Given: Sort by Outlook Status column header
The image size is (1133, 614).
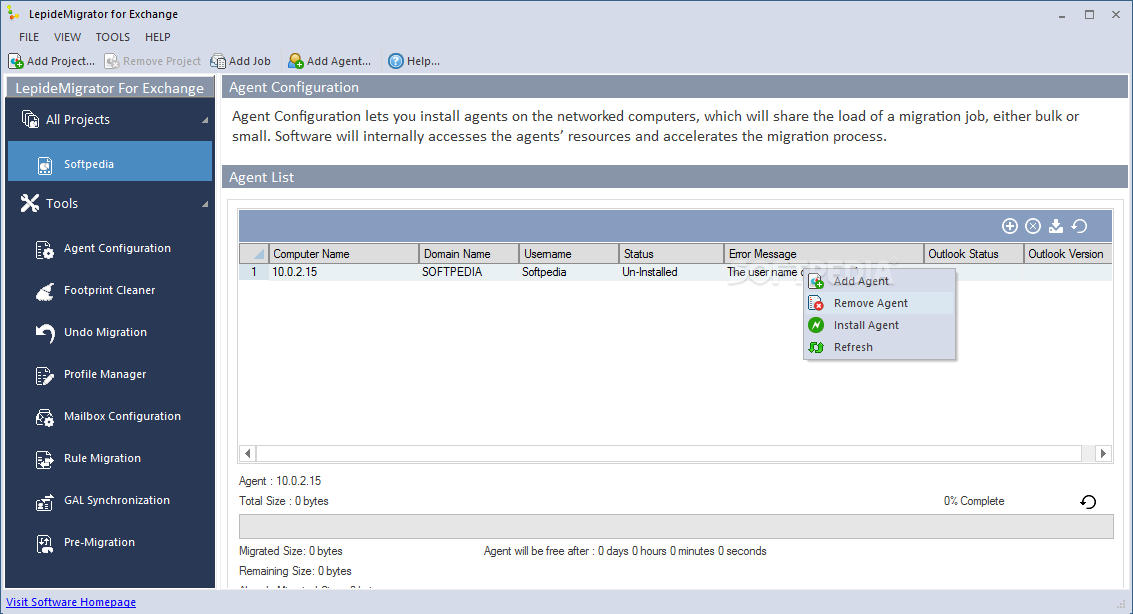Looking at the screenshot, I should (973, 254).
